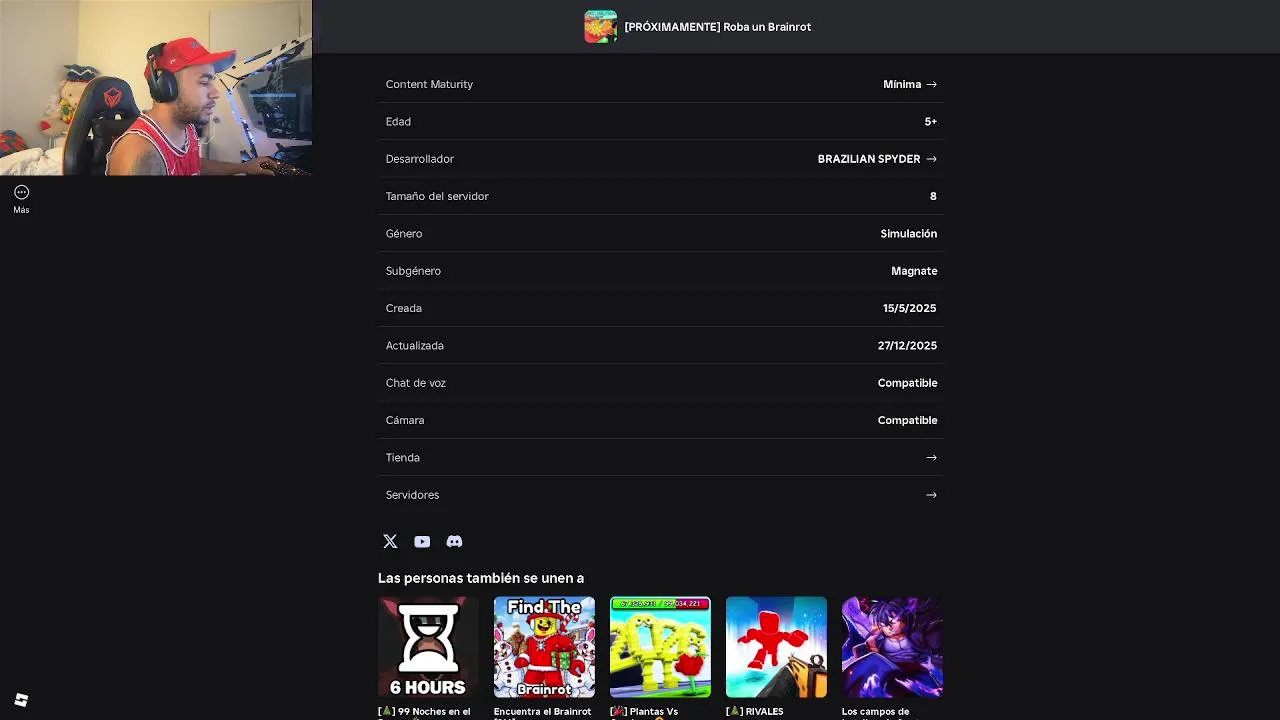Click the 'Compatible' value for Chat de voz
Image resolution: width=1280 pixels, height=720 pixels.
(x=907, y=383)
